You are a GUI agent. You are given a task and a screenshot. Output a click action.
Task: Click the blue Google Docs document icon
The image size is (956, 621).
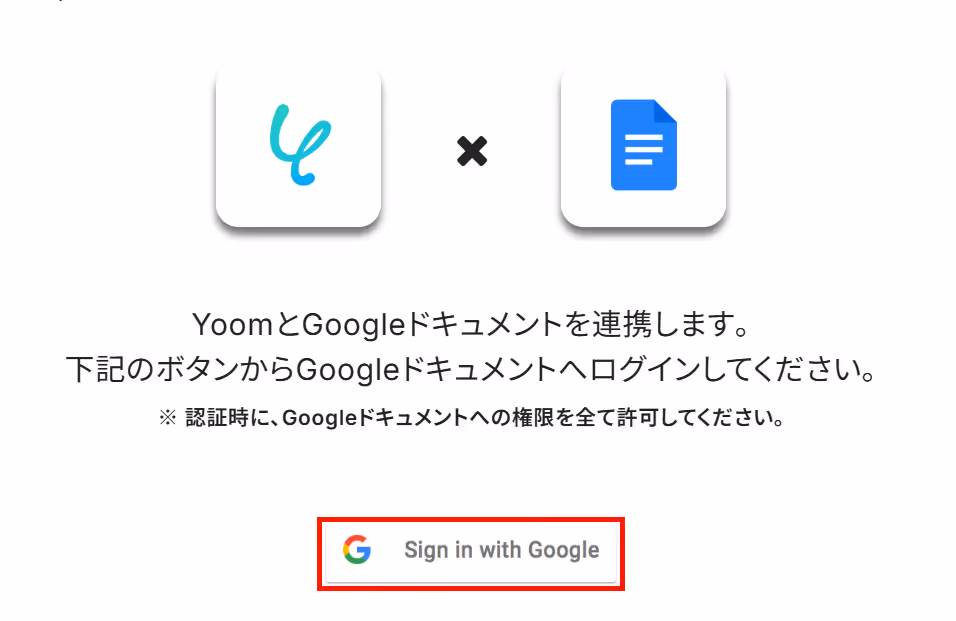point(644,145)
